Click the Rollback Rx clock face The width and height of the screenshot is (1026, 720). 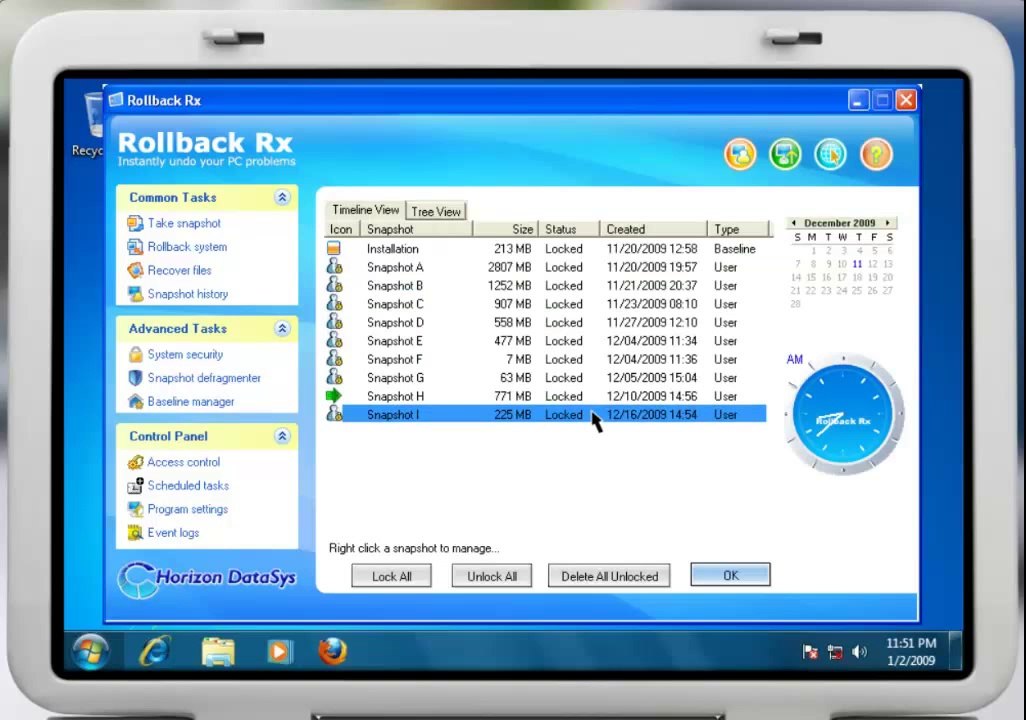843,414
